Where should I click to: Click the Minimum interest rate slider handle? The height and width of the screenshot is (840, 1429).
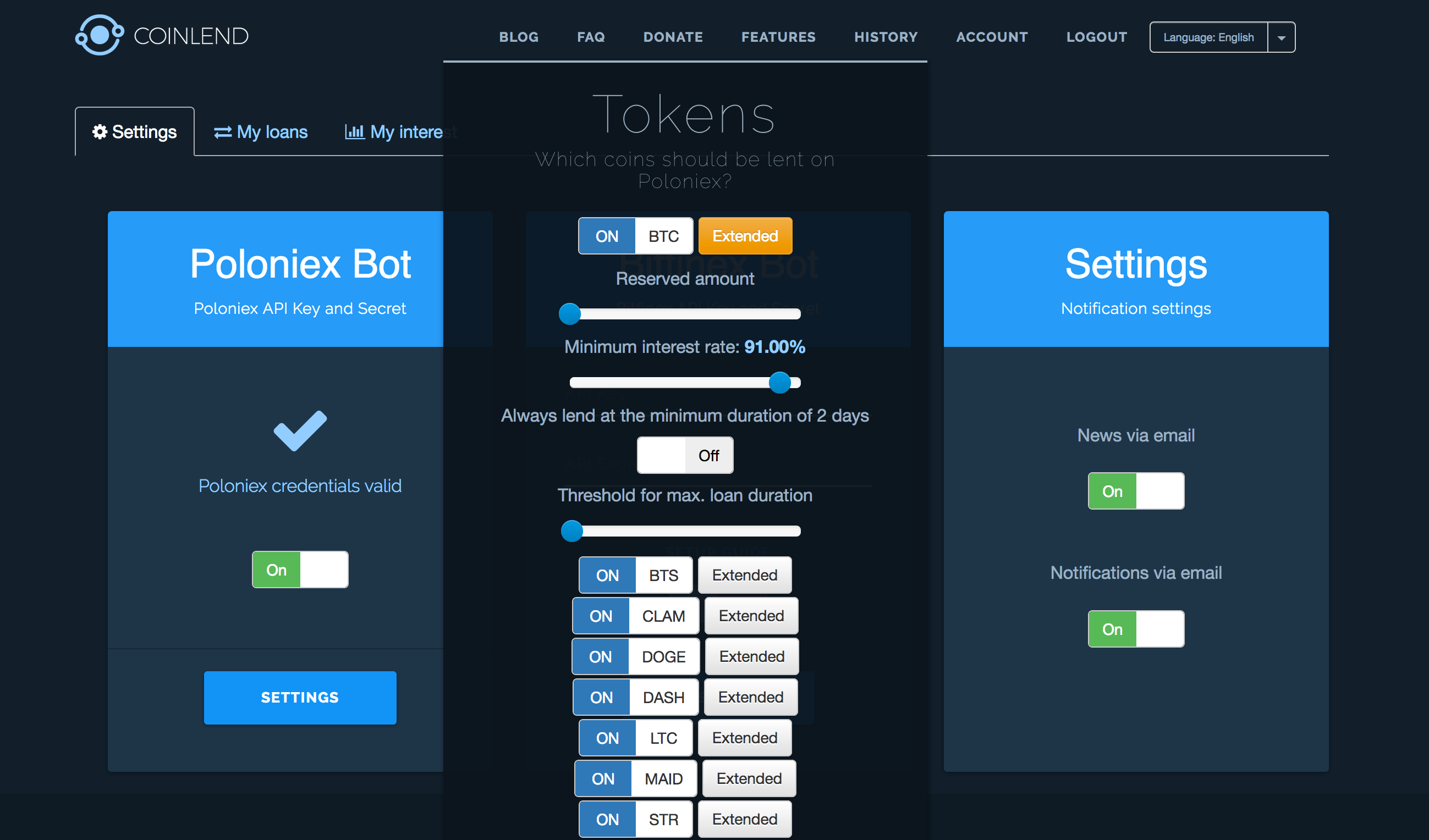(779, 383)
